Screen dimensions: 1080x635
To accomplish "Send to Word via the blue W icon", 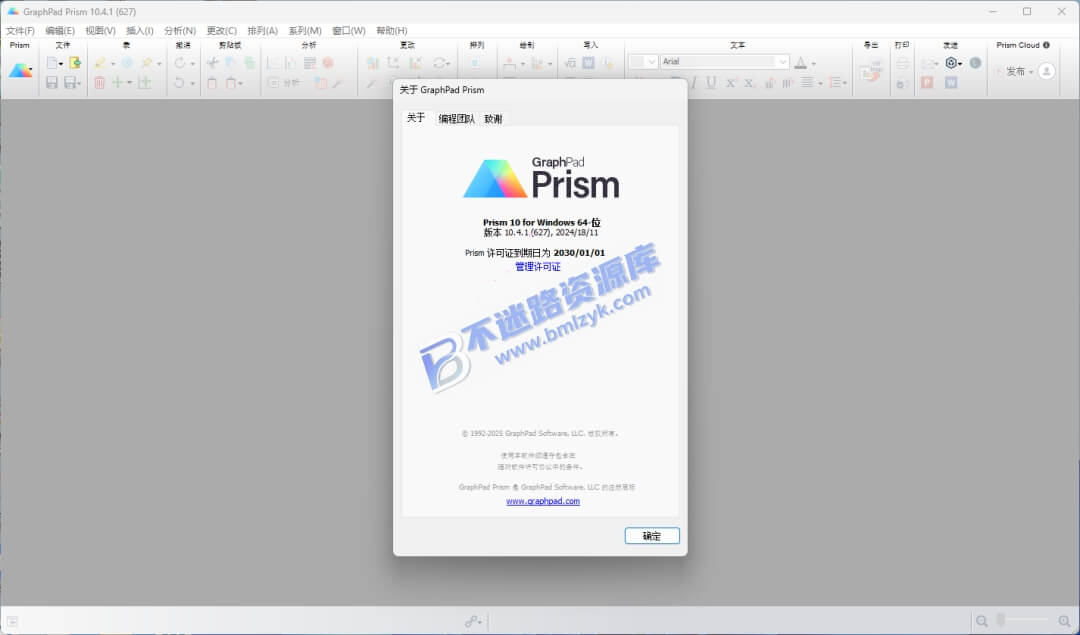I will [951, 83].
